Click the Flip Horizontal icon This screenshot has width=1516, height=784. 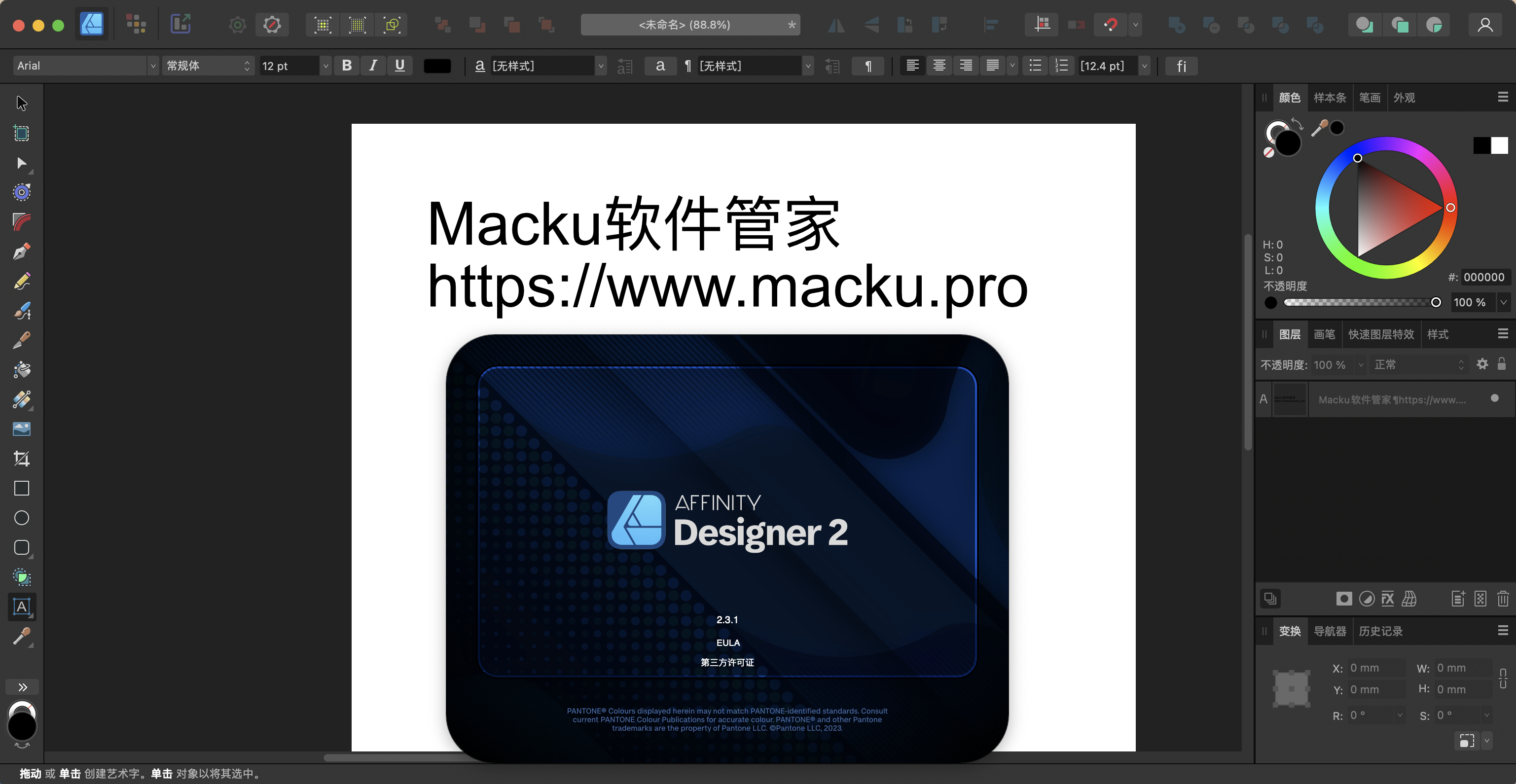(836, 25)
